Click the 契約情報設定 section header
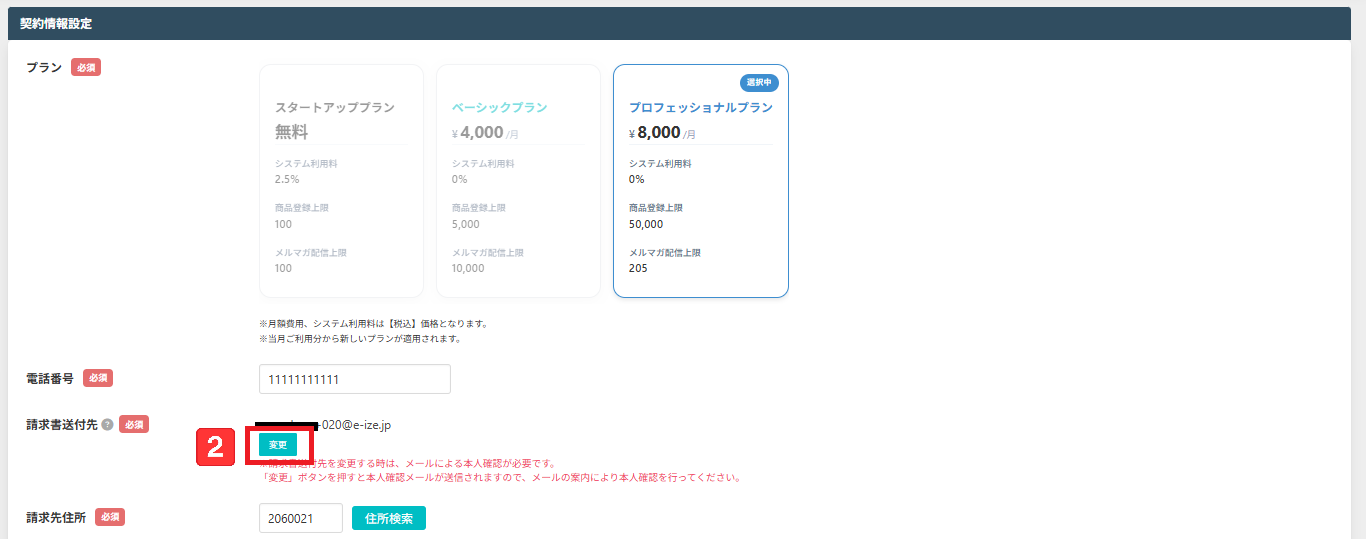 pos(56,23)
